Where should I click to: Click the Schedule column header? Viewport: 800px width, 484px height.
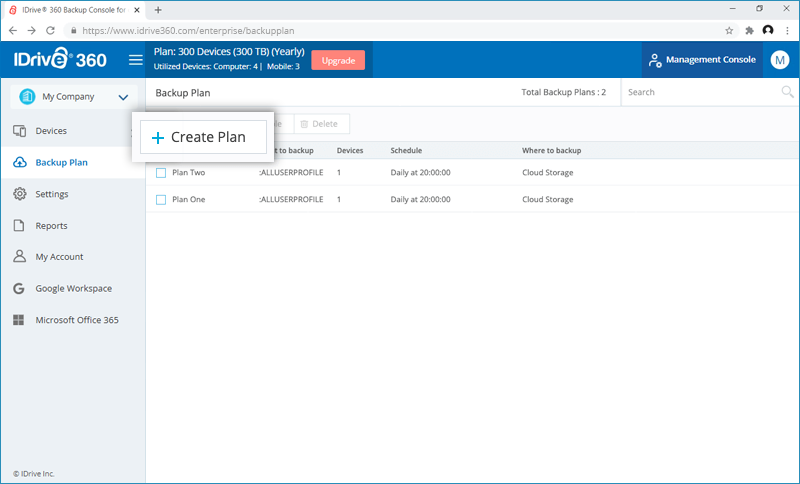(x=406, y=150)
